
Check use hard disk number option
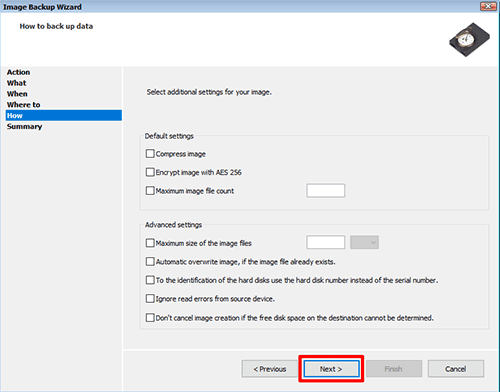pos(150,280)
